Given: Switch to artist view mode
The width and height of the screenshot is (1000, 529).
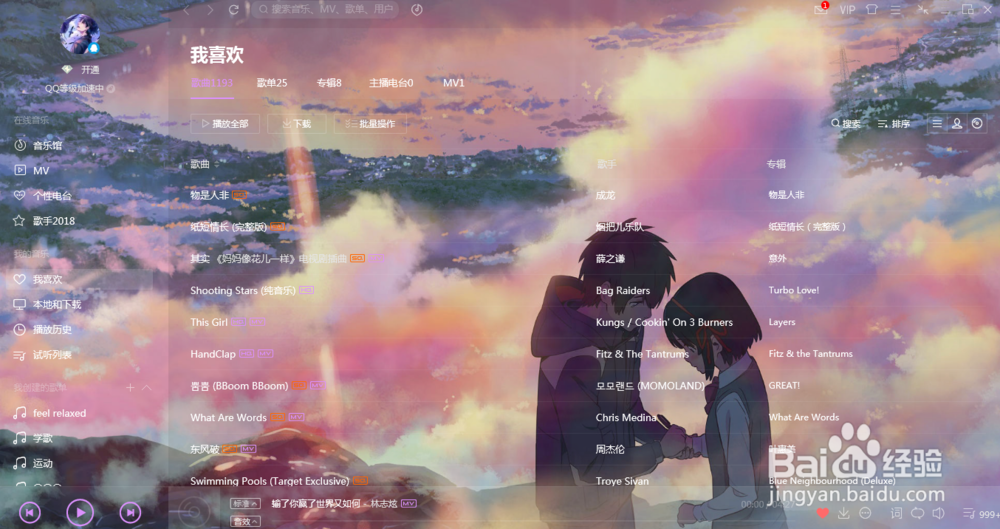Looking at the screenshot, I should pyautogui.click(x=957, y=124).
